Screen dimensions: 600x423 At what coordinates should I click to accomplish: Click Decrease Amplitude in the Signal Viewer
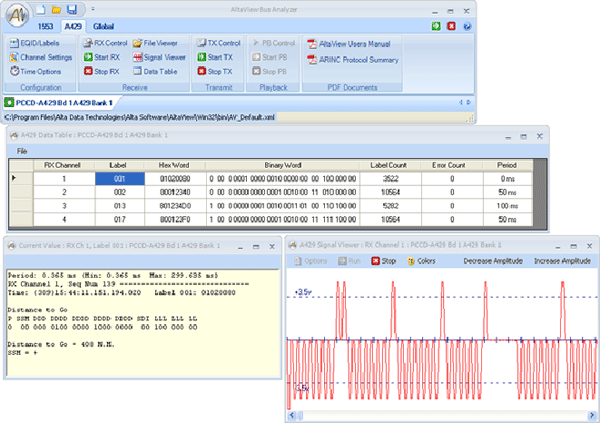pos(492,261)
